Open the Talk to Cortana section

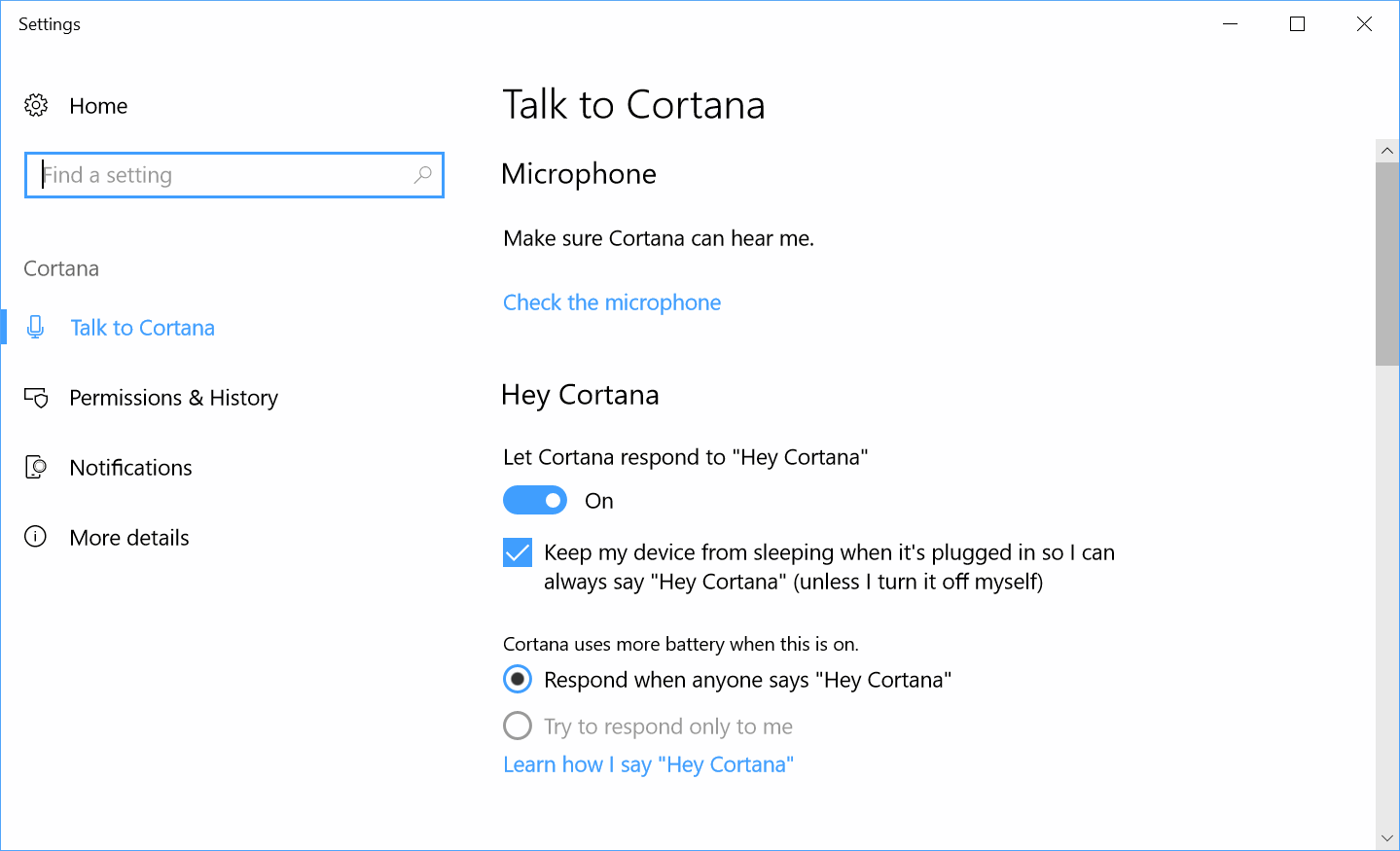pos(142,328)
